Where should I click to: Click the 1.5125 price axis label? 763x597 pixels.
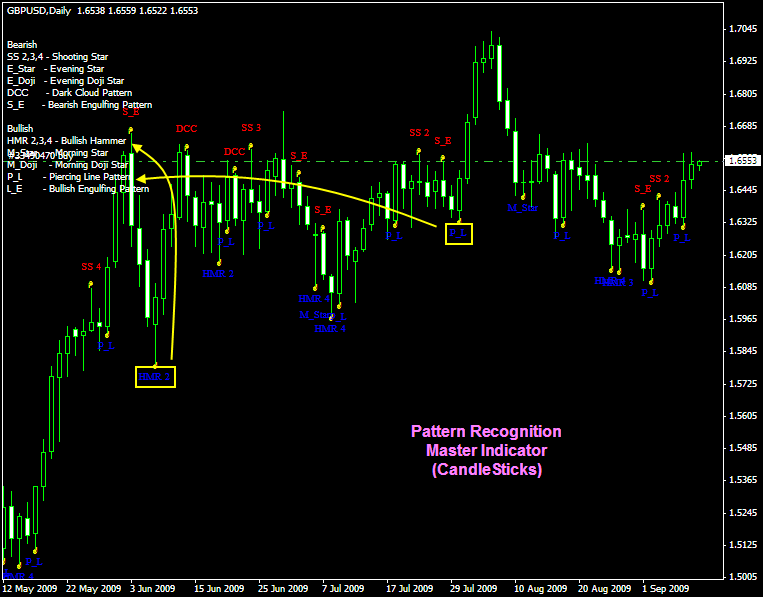[742, 545]
